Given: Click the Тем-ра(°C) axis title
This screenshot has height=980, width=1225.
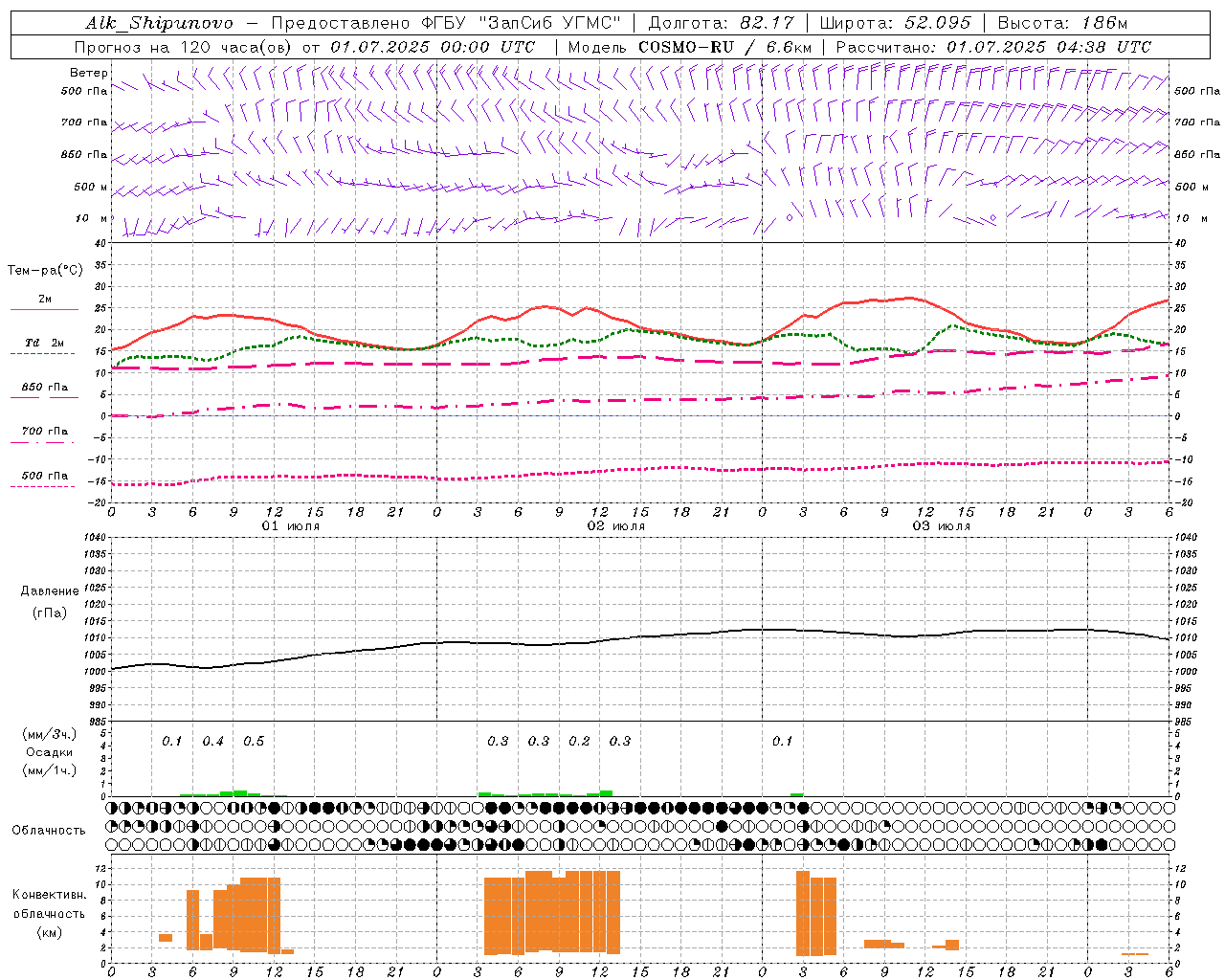Looking at the screenshot, I should (45, 271).
